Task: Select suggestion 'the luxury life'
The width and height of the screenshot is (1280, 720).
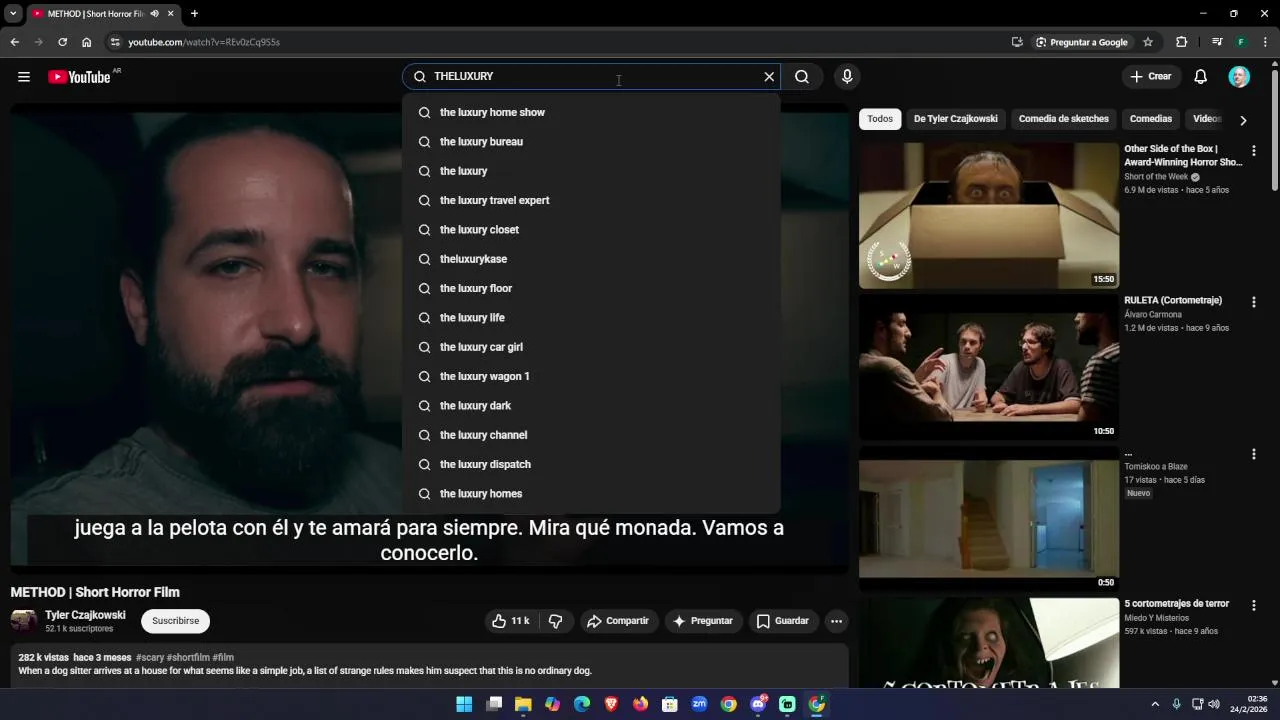Action: [591, 318]
